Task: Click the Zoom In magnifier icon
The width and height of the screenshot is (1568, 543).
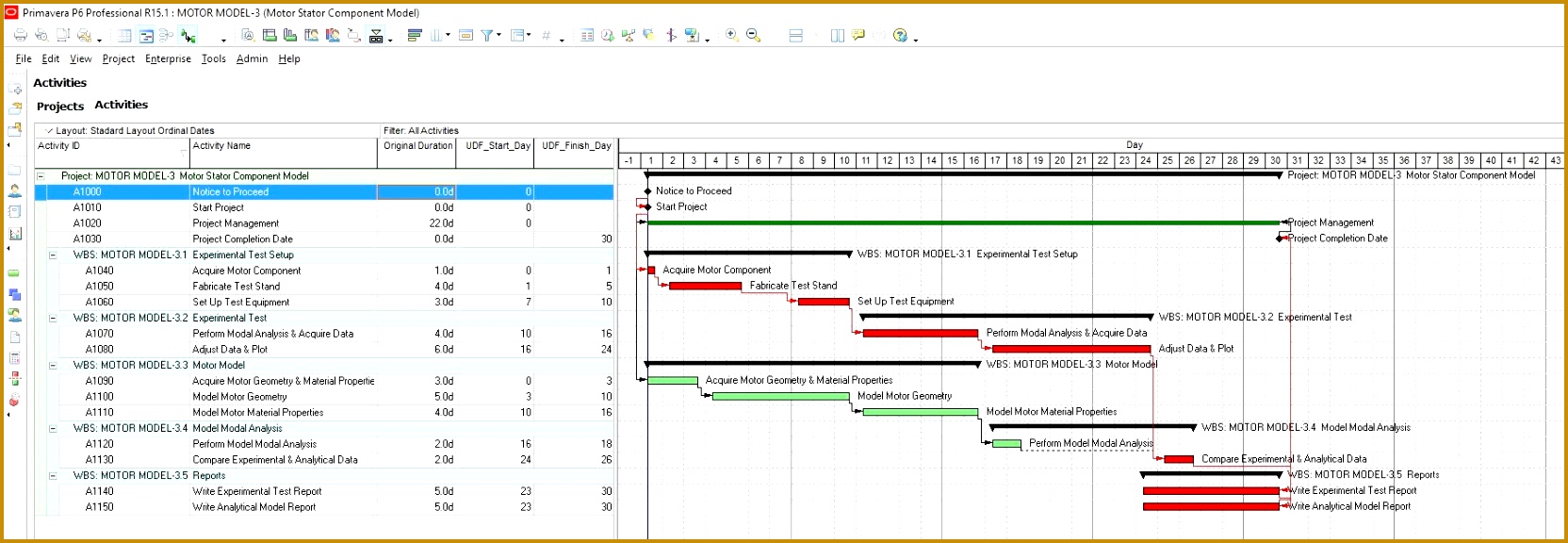Action: tap(731, 36)
